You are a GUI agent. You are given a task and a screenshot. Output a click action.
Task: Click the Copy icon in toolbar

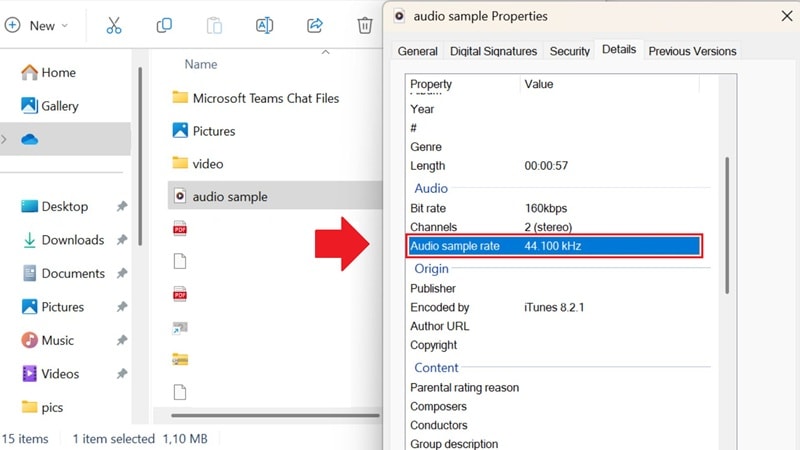(164, 25)
